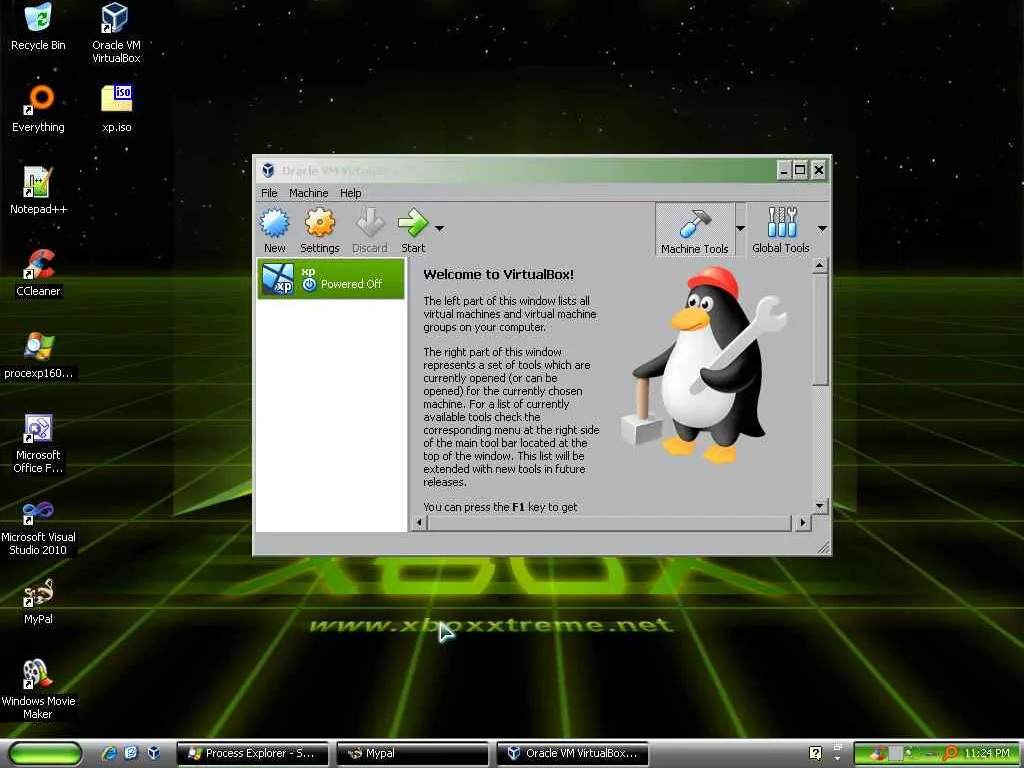
Task: Open VM Settings gear icon
Action: point(319,223)
